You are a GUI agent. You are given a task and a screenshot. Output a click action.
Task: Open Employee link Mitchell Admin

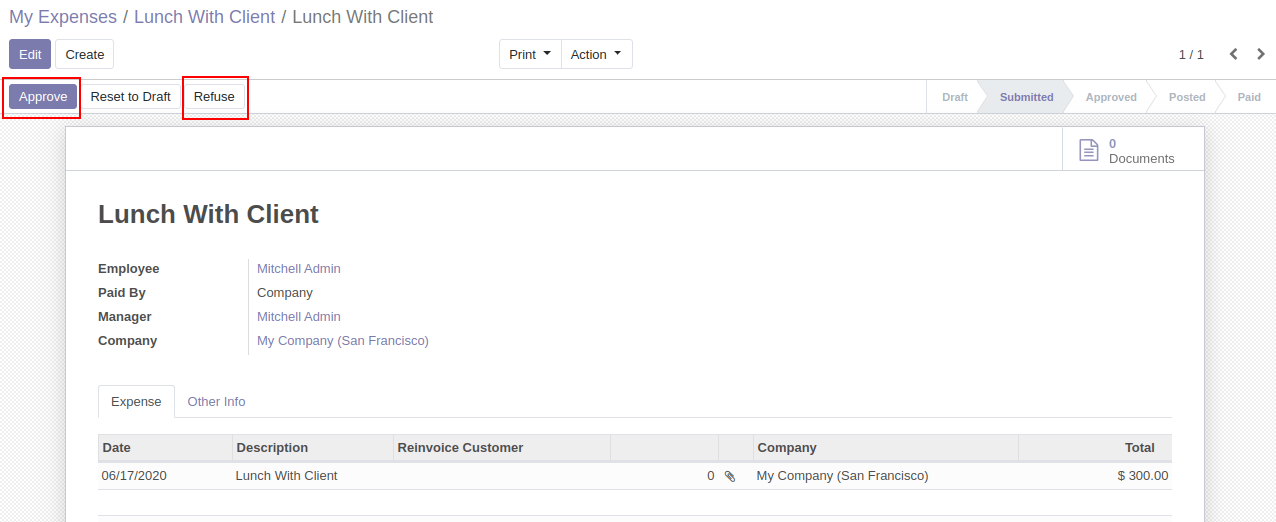click(299, 269)
